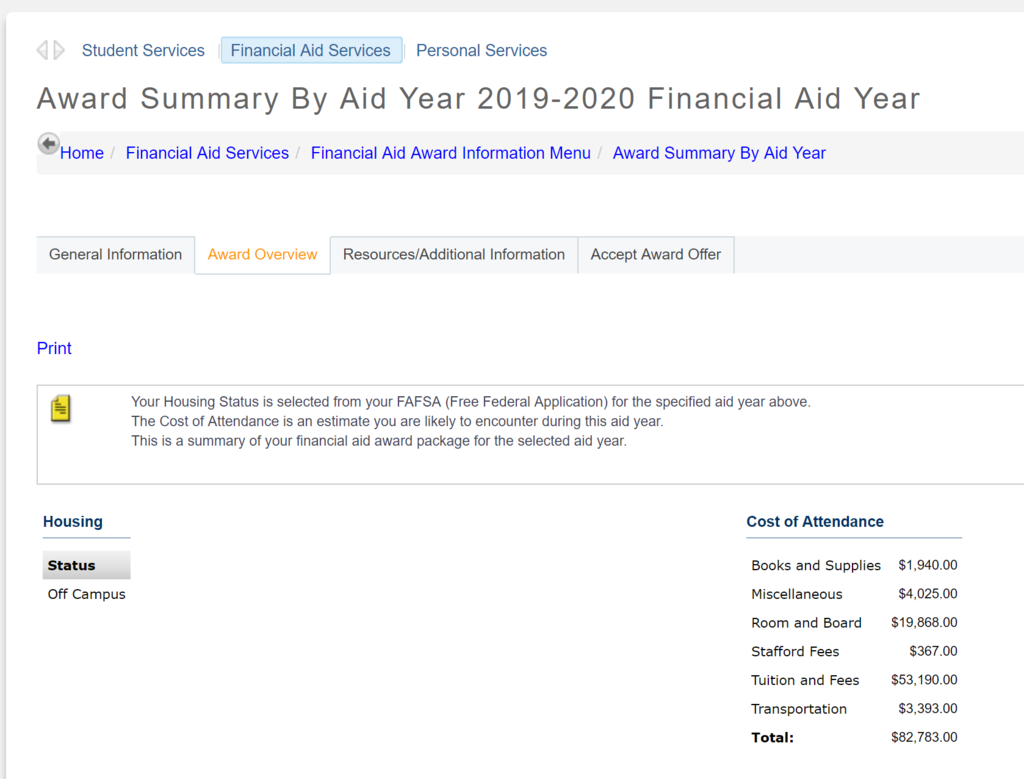Open the Personal Services menu
The image size is (1024, 779).
click(x=481, y=50)
